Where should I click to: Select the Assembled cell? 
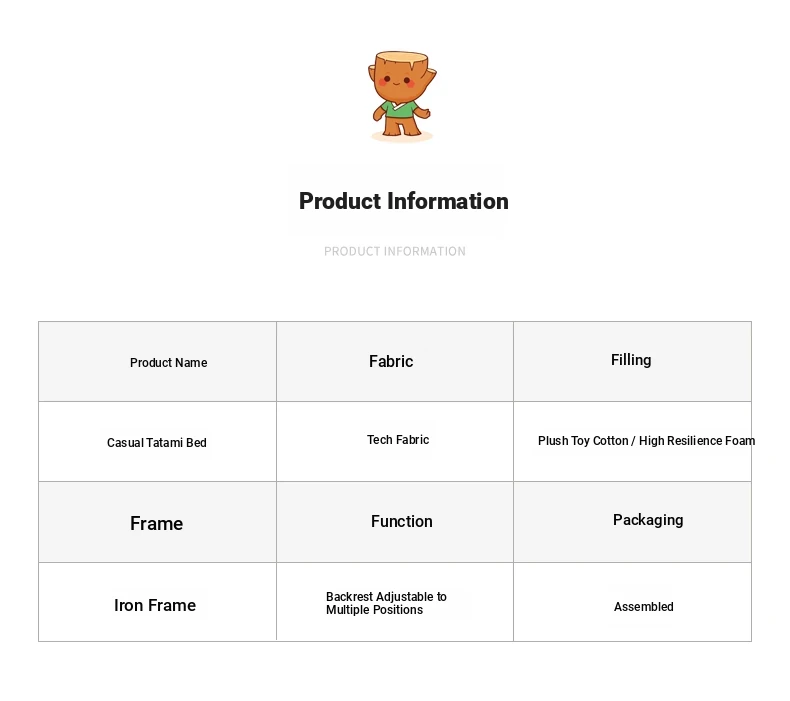[633, 602]
